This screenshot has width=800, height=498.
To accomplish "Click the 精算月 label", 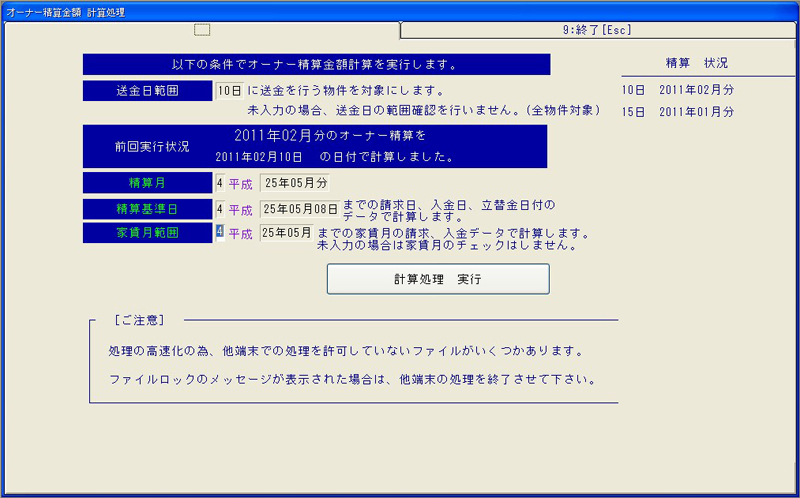I will click(148, 183).
